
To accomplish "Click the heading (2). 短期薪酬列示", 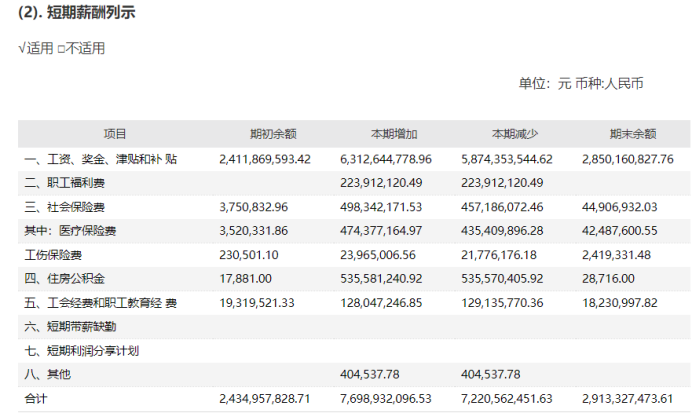I will pos(77,14).
